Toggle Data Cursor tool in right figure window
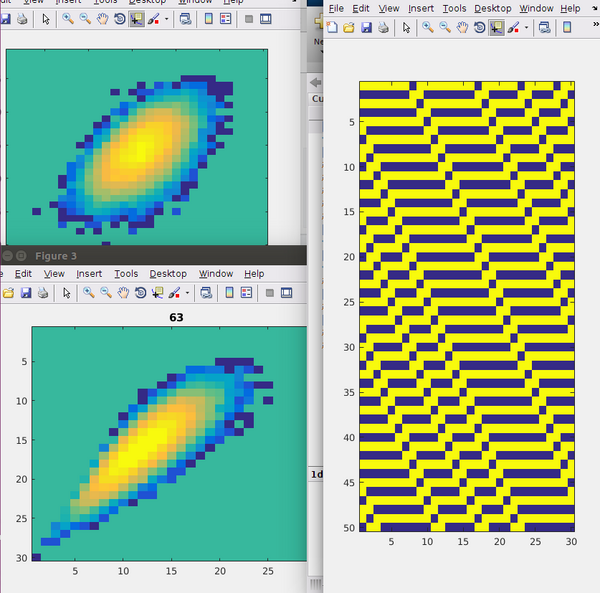 (496, 28)
